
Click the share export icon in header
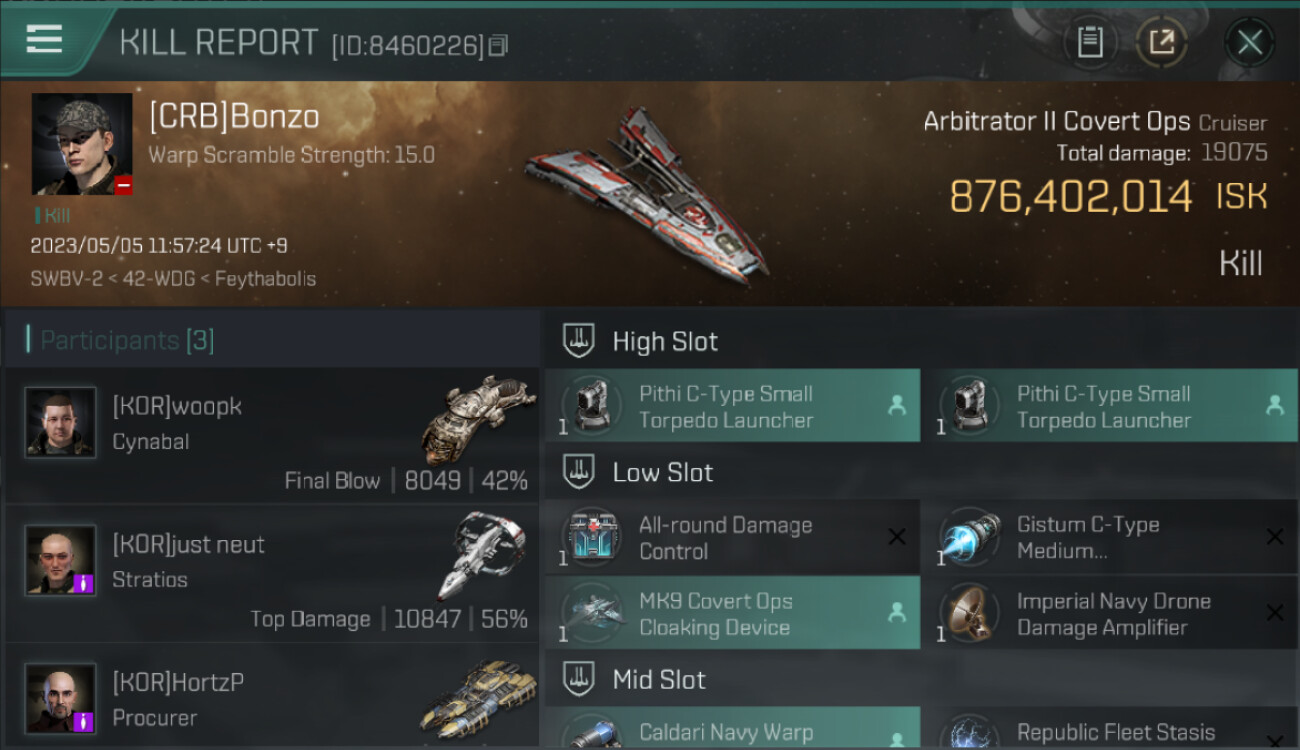(x=1161, y=42)
